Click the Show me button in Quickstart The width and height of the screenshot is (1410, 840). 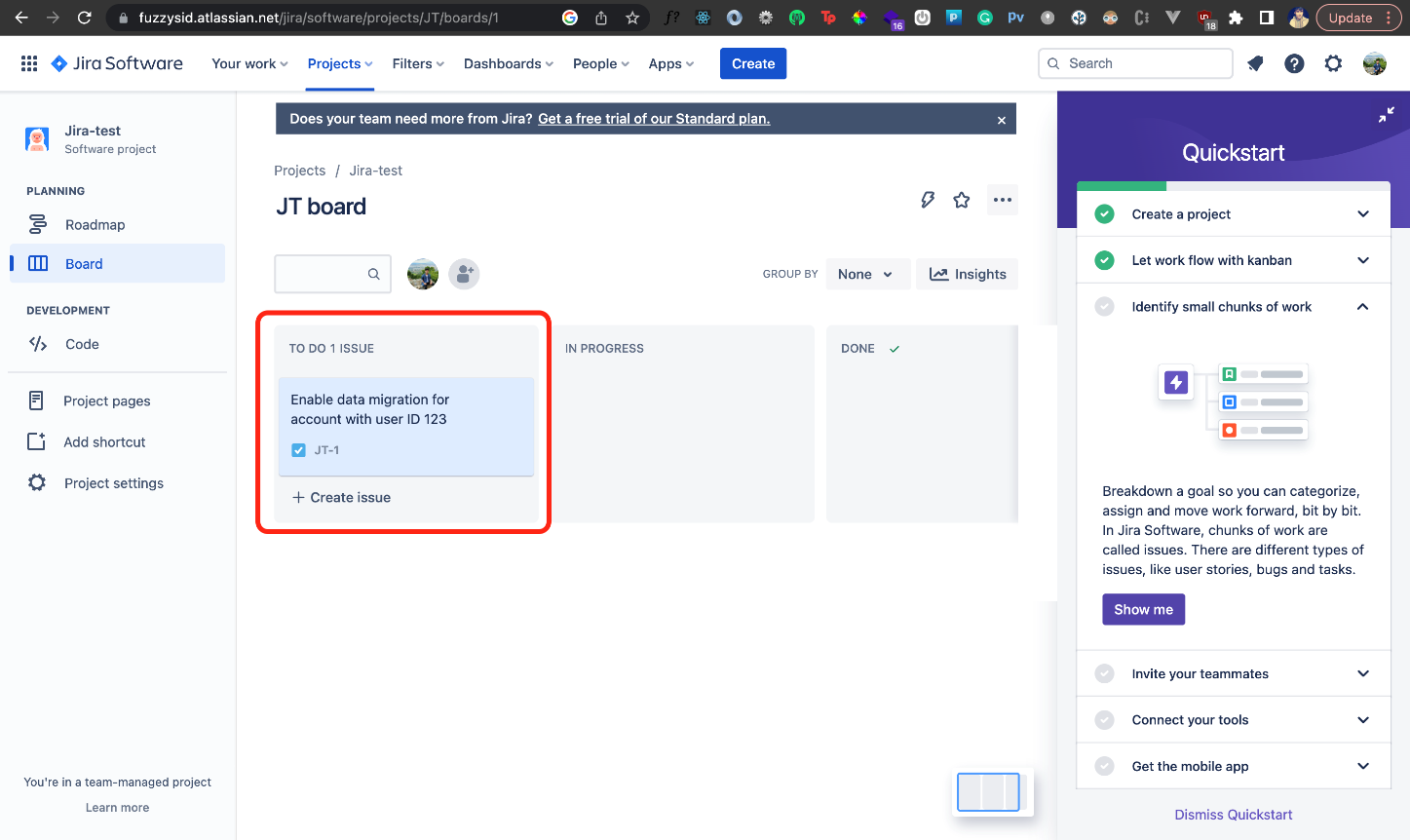1143,609
